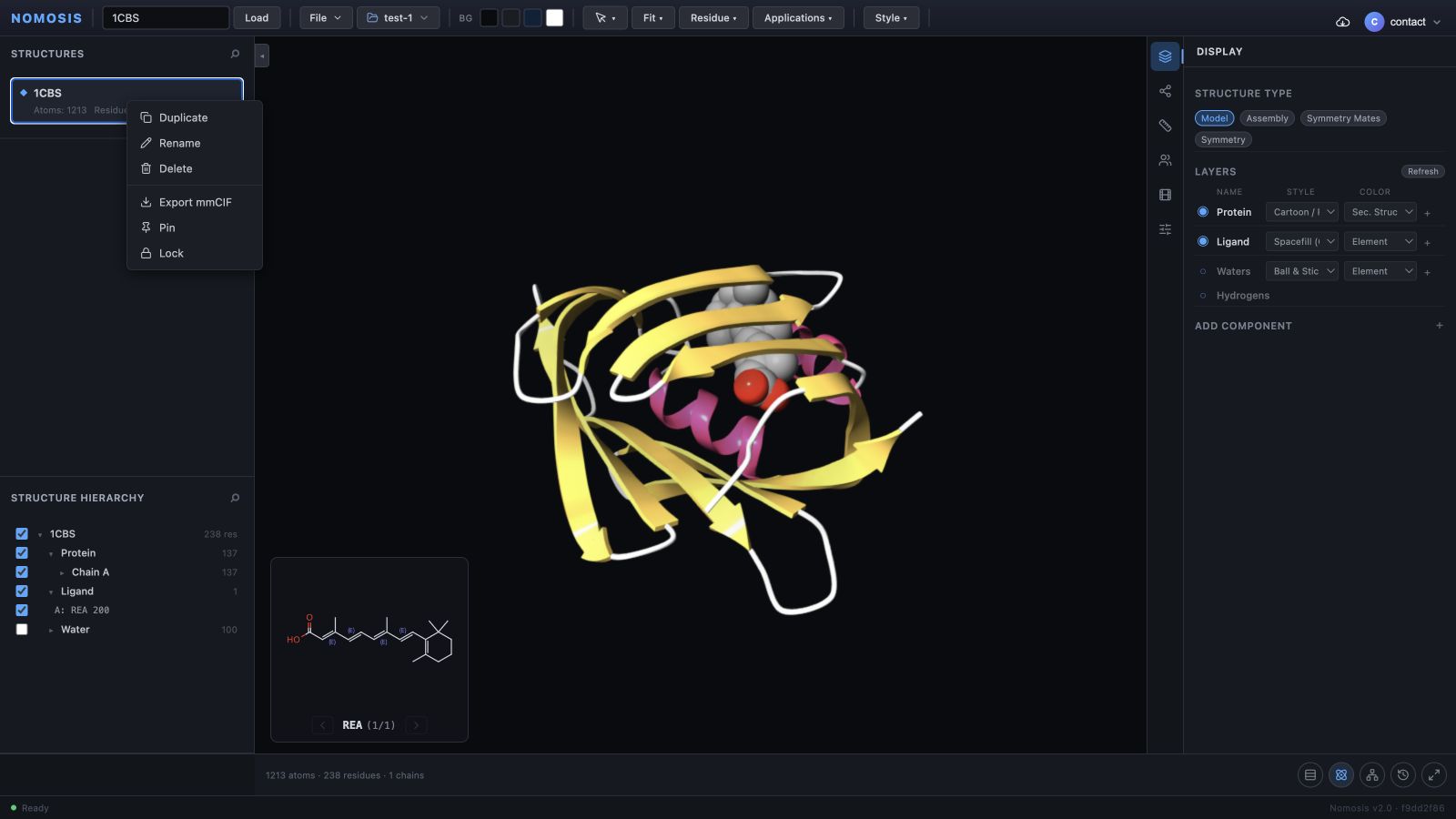Image resolution: width=1456 pixels, height=819 pixels.
Task: Click the cloud sync icon
Action: coord(1342,22)
